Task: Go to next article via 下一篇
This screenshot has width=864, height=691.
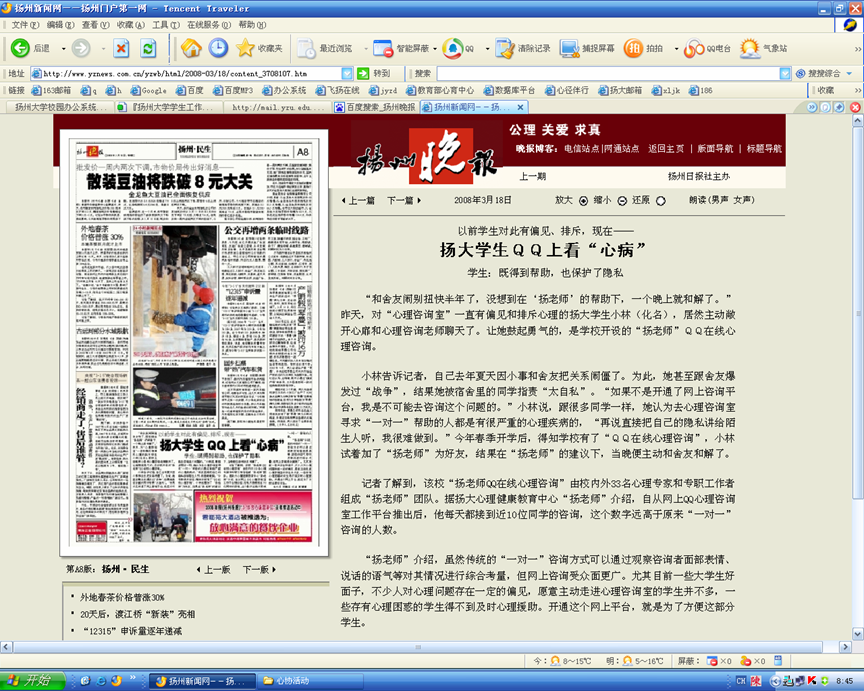Action: [x=401, y=200]
